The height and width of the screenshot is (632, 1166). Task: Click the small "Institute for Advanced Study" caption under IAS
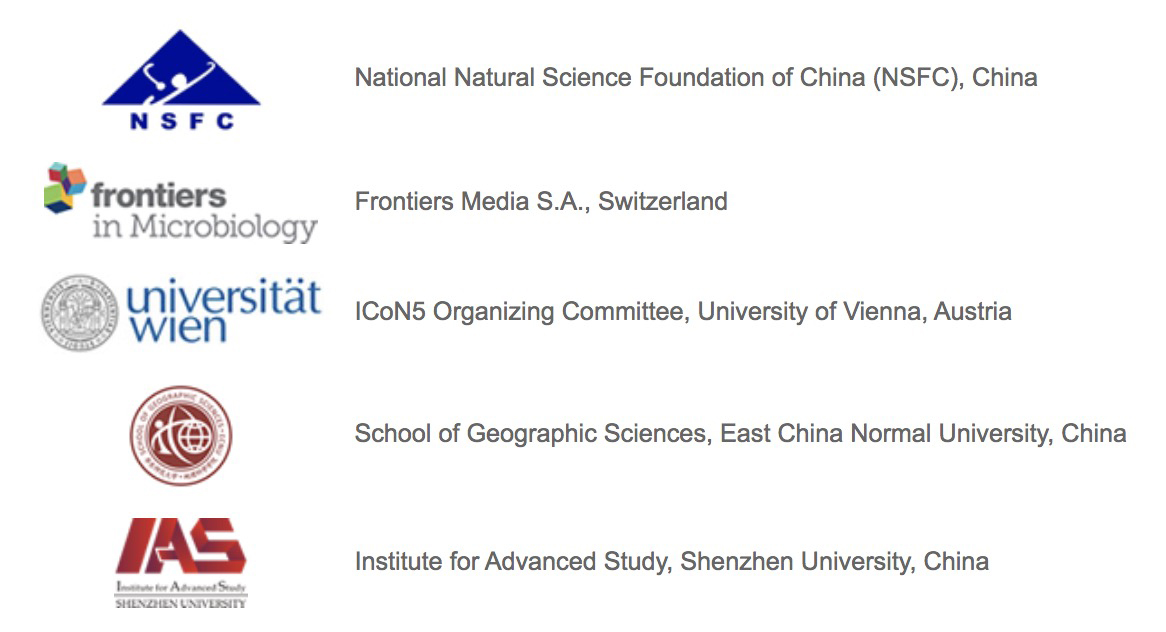181,587
